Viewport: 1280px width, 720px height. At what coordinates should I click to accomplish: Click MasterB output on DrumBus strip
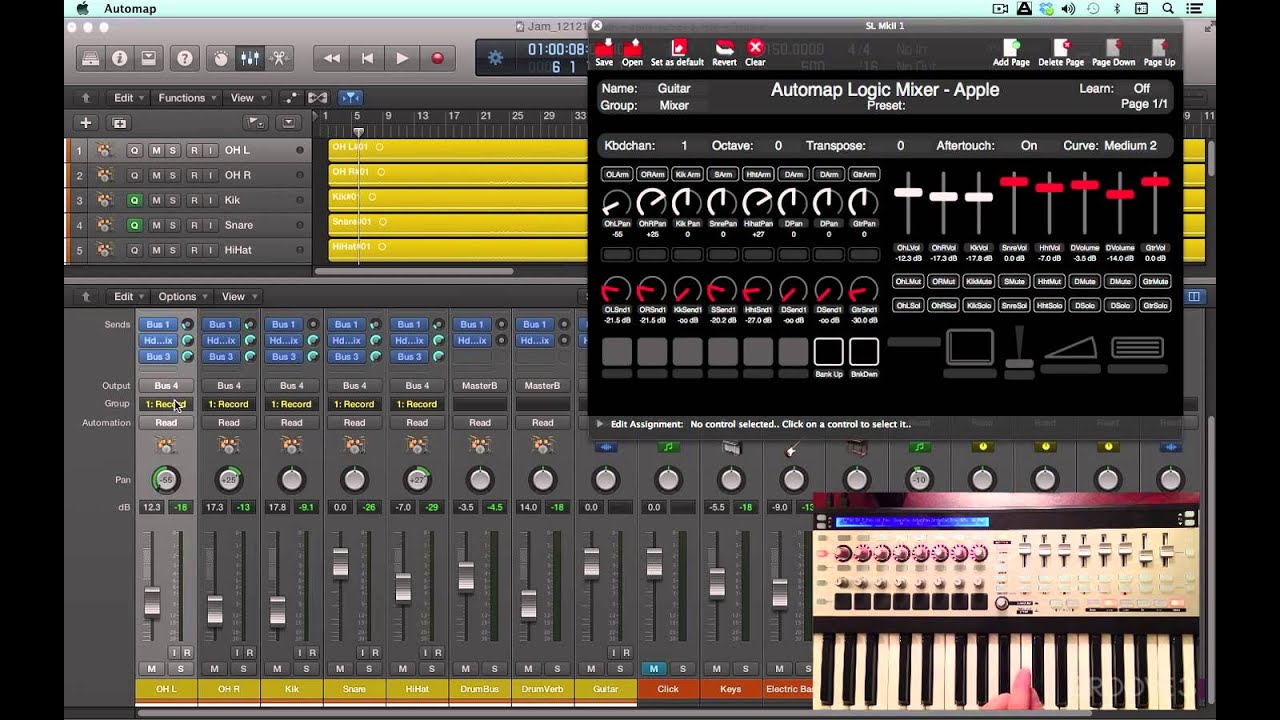tap(480, 385)
